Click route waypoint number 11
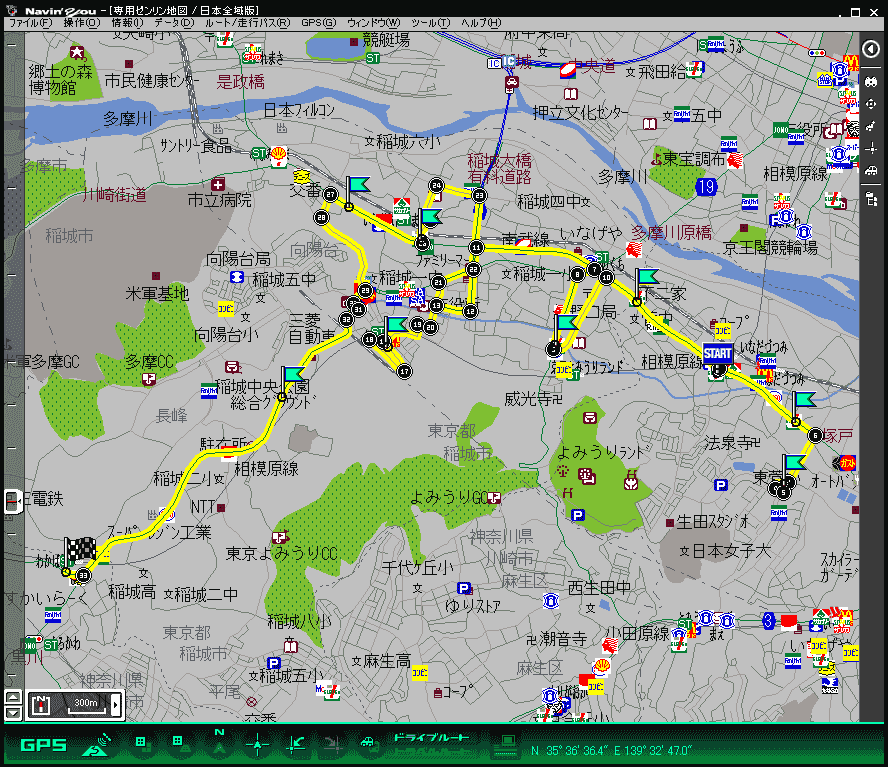The image size is (888, 767). pos(476,248)
